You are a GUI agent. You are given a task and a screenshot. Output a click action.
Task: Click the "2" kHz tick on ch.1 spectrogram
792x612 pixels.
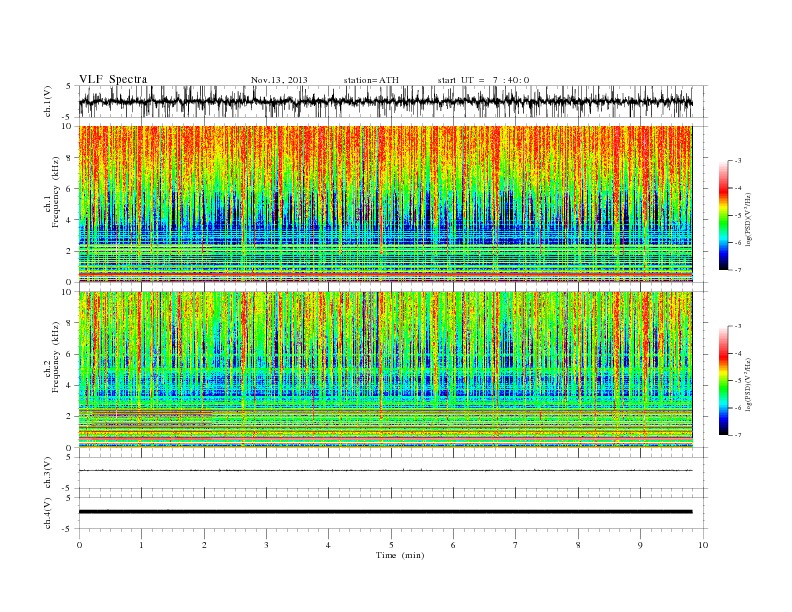pos(69,251)
